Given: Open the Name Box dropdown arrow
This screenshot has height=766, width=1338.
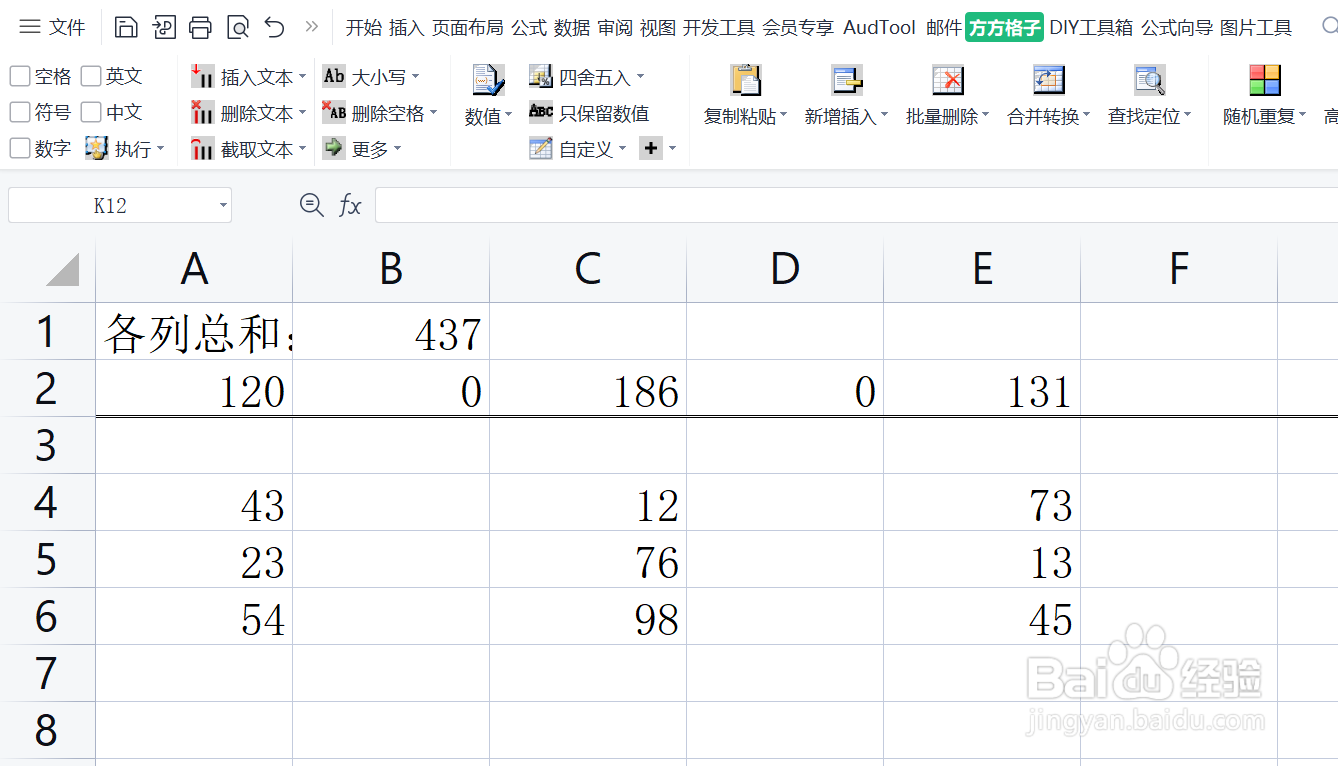Looking at the screenshot, I should (222, 206).
